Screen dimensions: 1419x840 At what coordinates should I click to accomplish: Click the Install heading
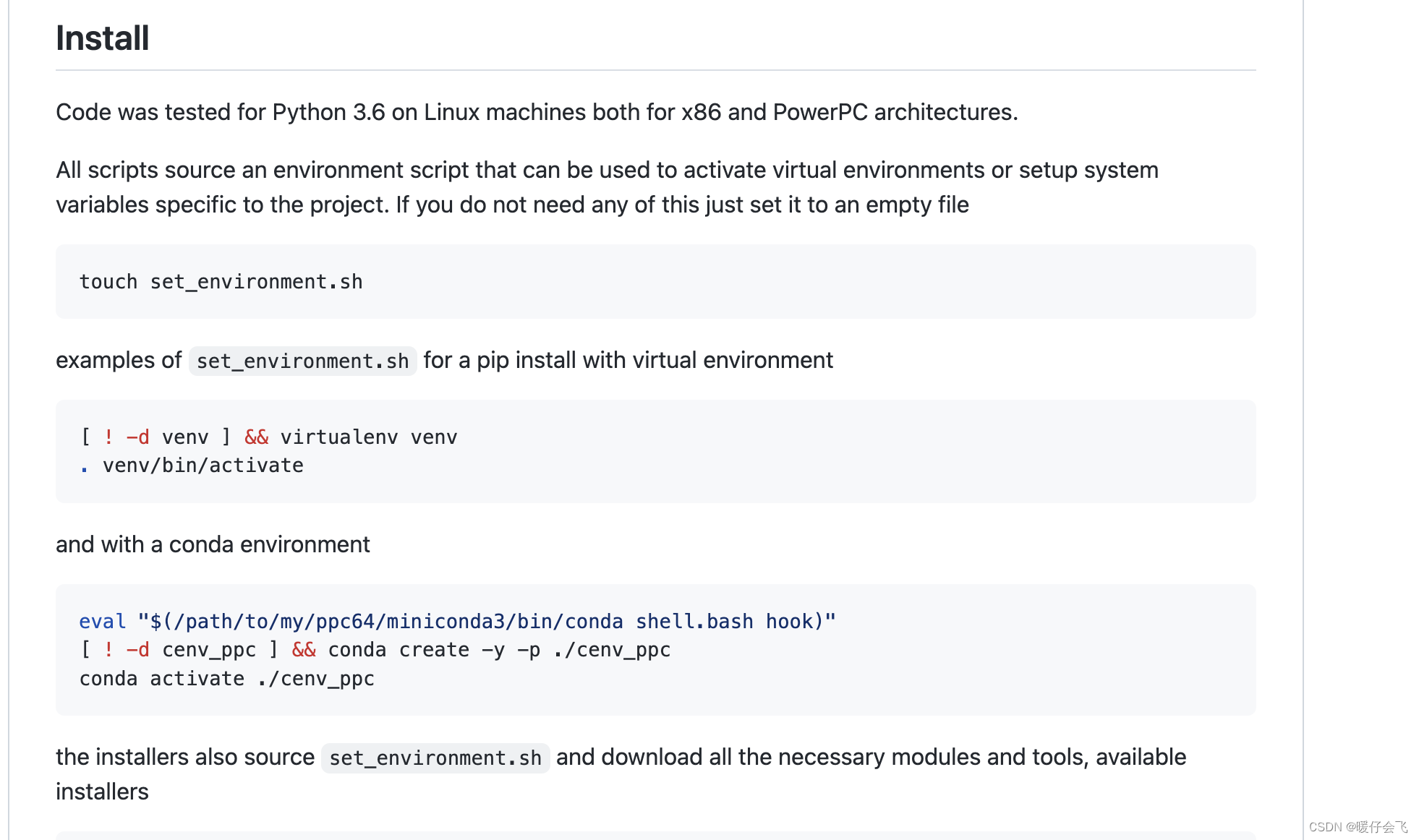[102, 38]
